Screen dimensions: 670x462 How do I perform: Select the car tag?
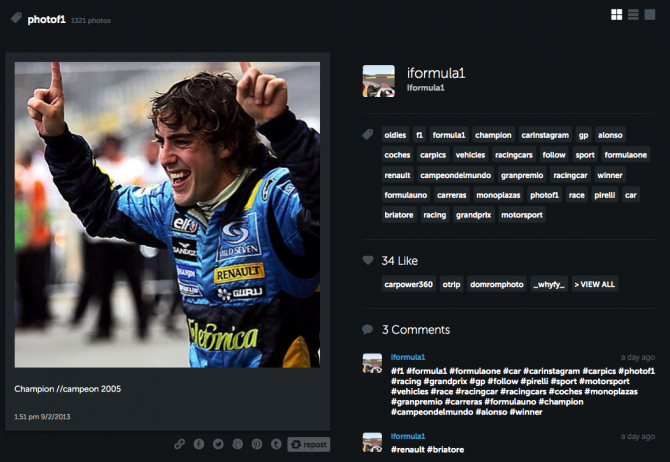pos(631,195)
